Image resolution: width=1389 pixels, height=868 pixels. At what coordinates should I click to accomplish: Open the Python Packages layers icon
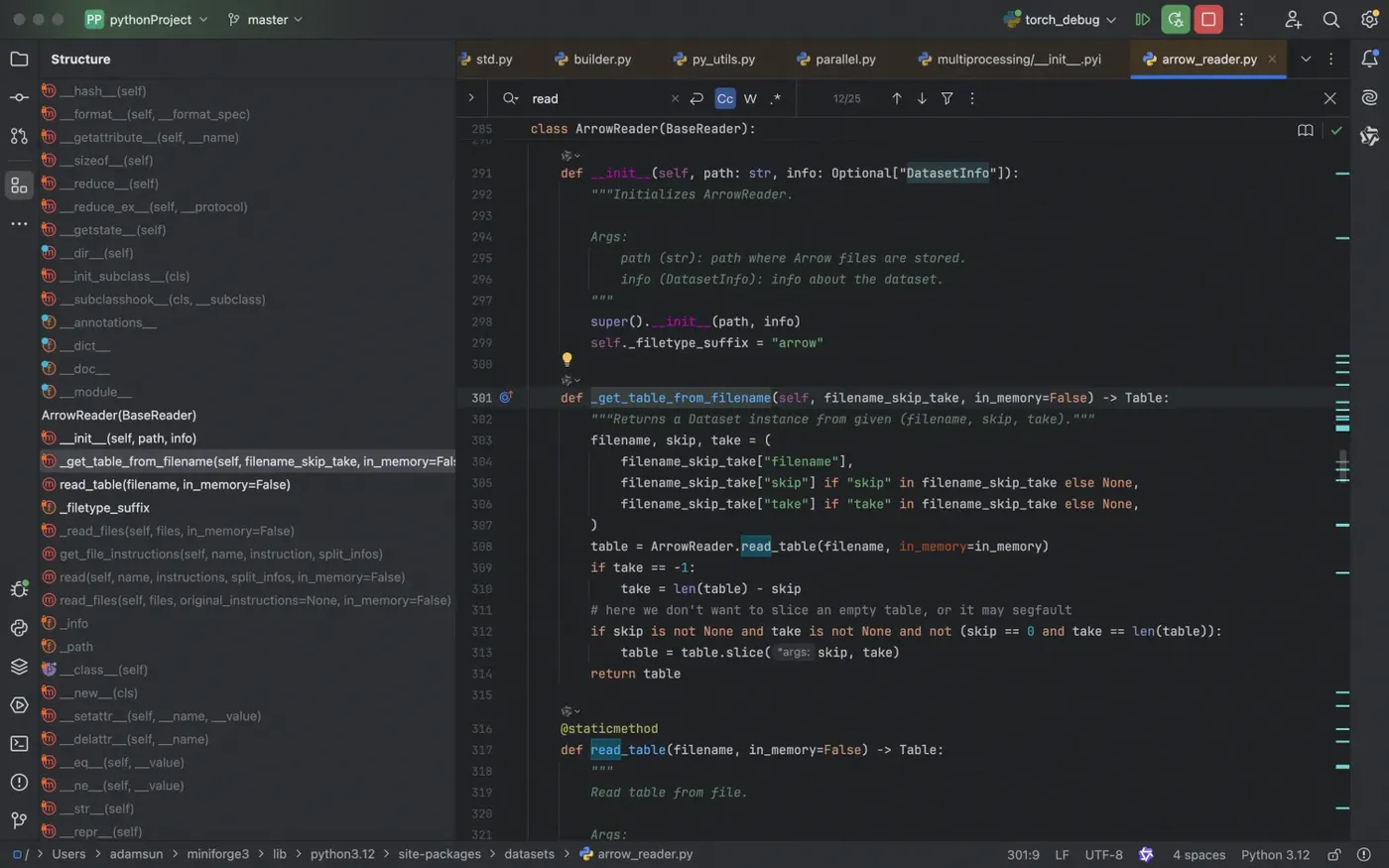click(19, 667)
